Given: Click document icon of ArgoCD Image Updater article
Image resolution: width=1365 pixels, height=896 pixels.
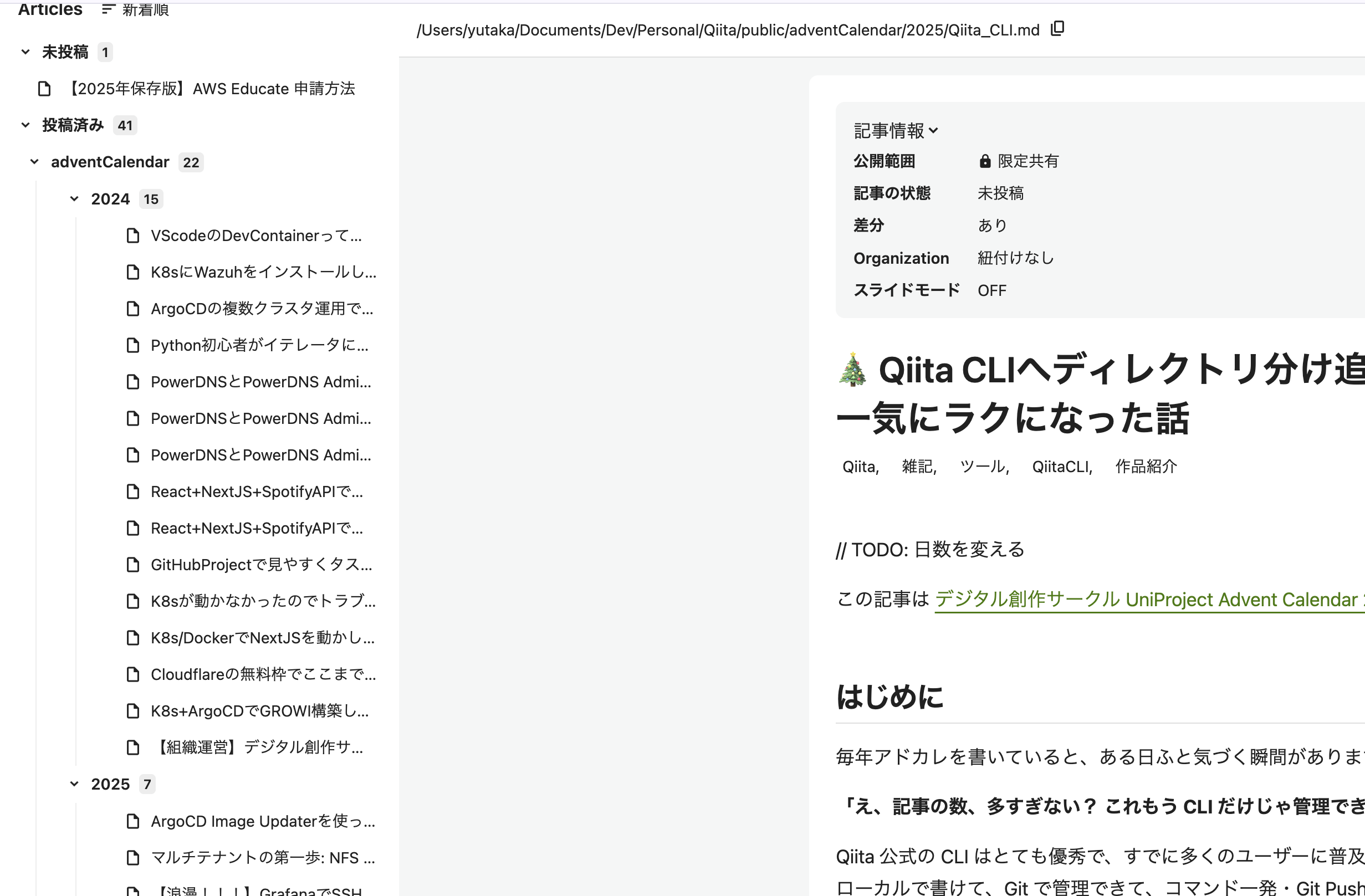Looking at the screenshot, I should pos(133,821).
